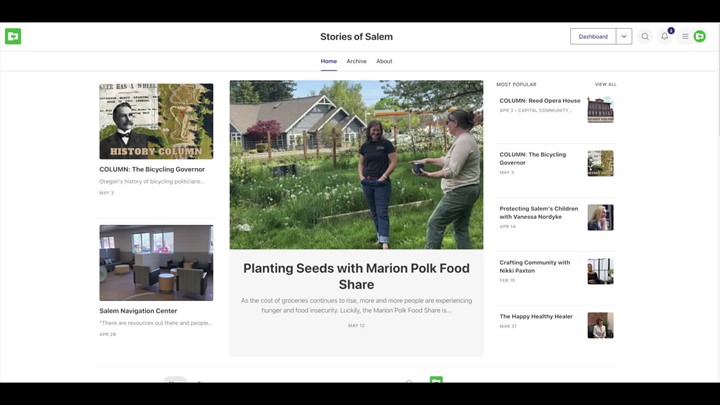Select the Home tab

(x=329, y=61)
